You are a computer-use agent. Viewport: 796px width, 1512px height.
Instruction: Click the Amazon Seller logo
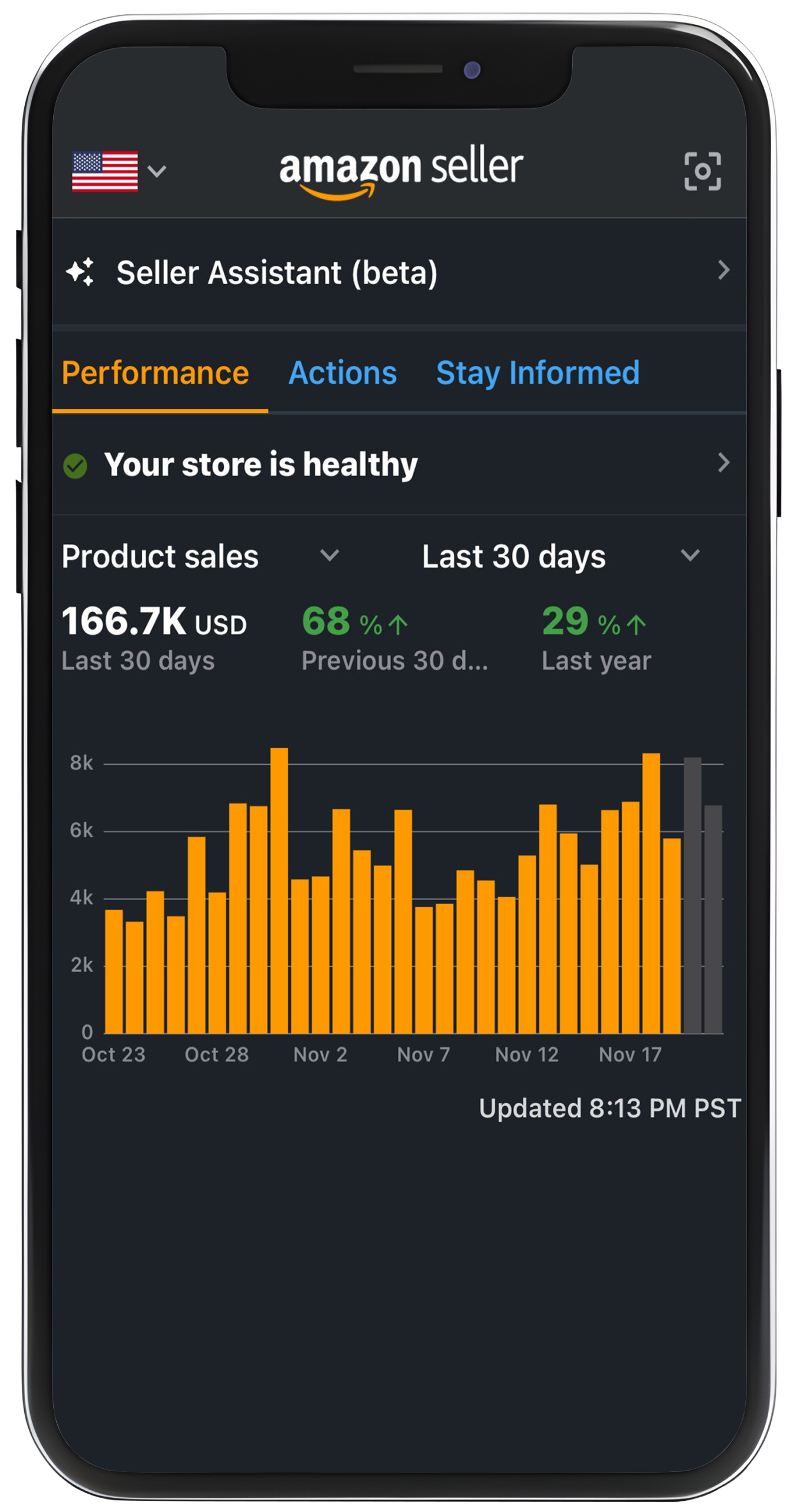click(401, 171)
